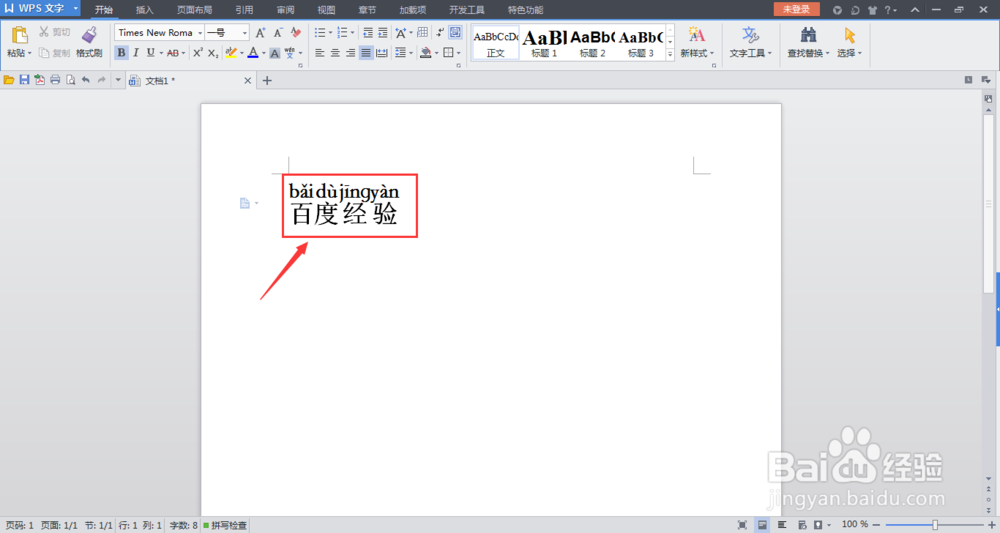The image size is (1000, 533).
Task: Open the 页面布局 (Page Layout) tab
Action: click(195, 10)
